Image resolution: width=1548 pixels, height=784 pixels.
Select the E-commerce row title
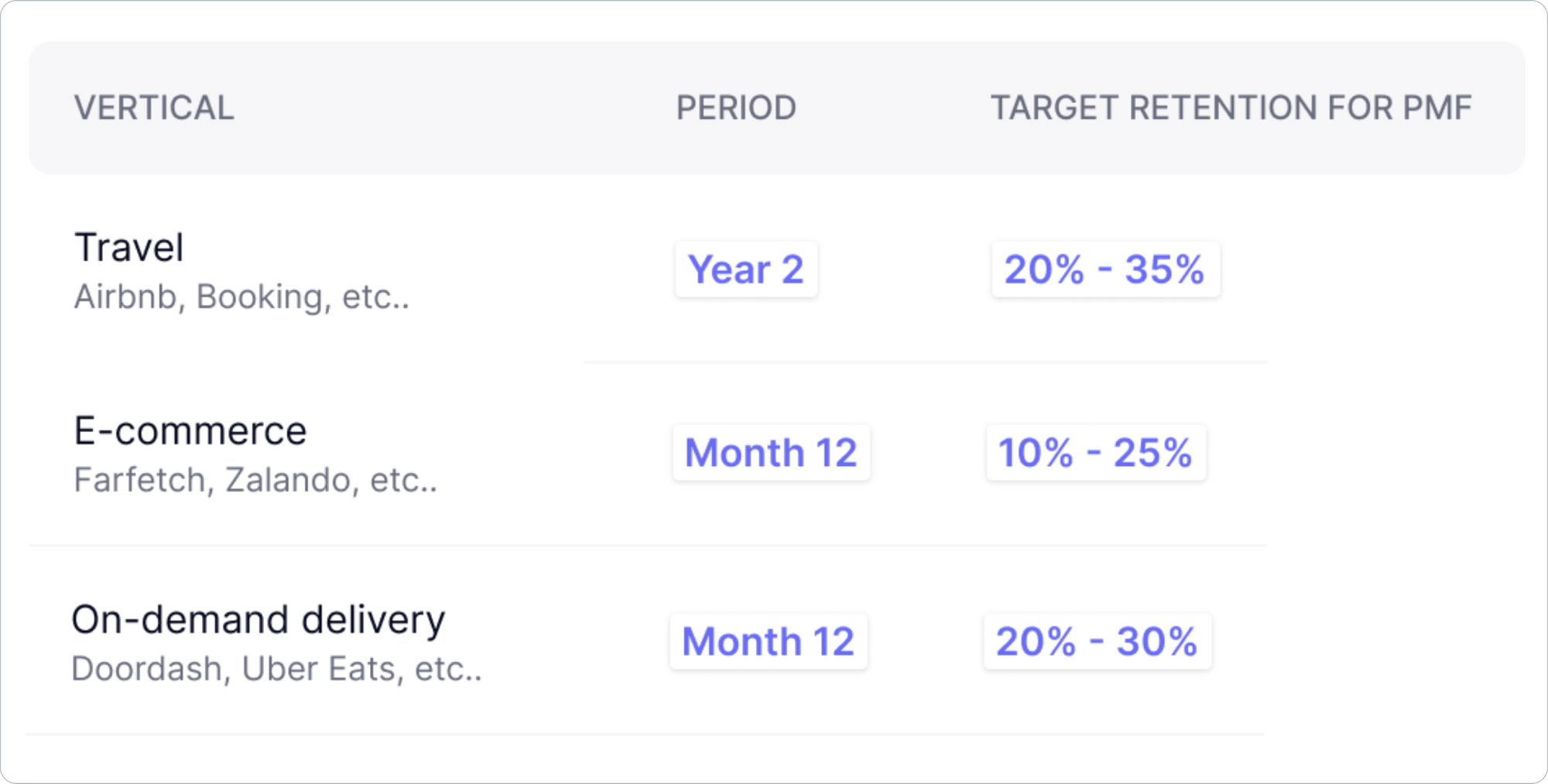190,430
